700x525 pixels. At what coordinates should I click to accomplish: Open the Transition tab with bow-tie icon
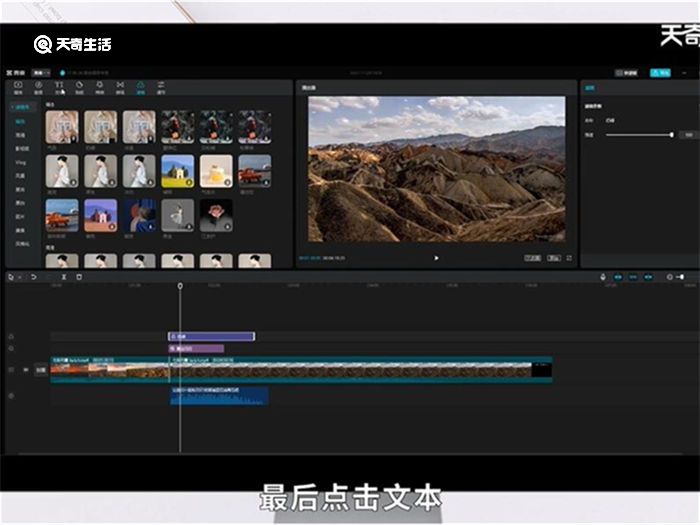pyautogui.click(x=120, y=87)
